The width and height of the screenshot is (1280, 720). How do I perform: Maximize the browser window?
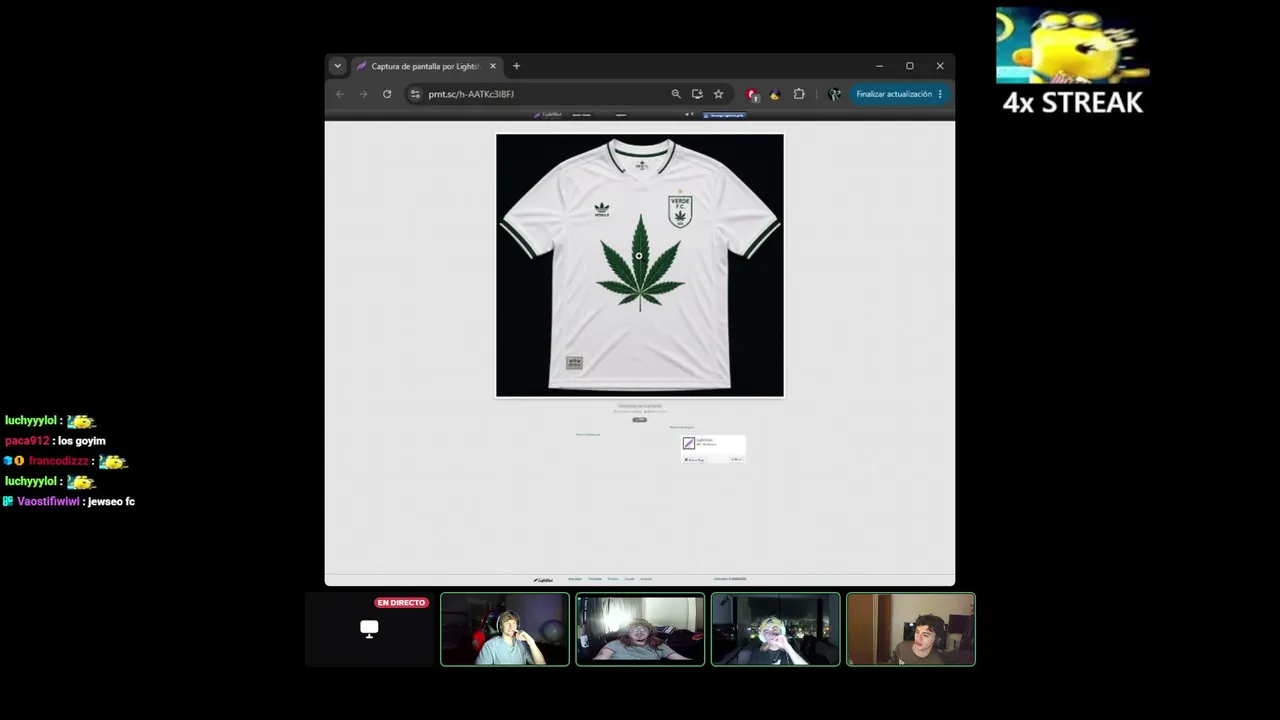coord(910,66)
